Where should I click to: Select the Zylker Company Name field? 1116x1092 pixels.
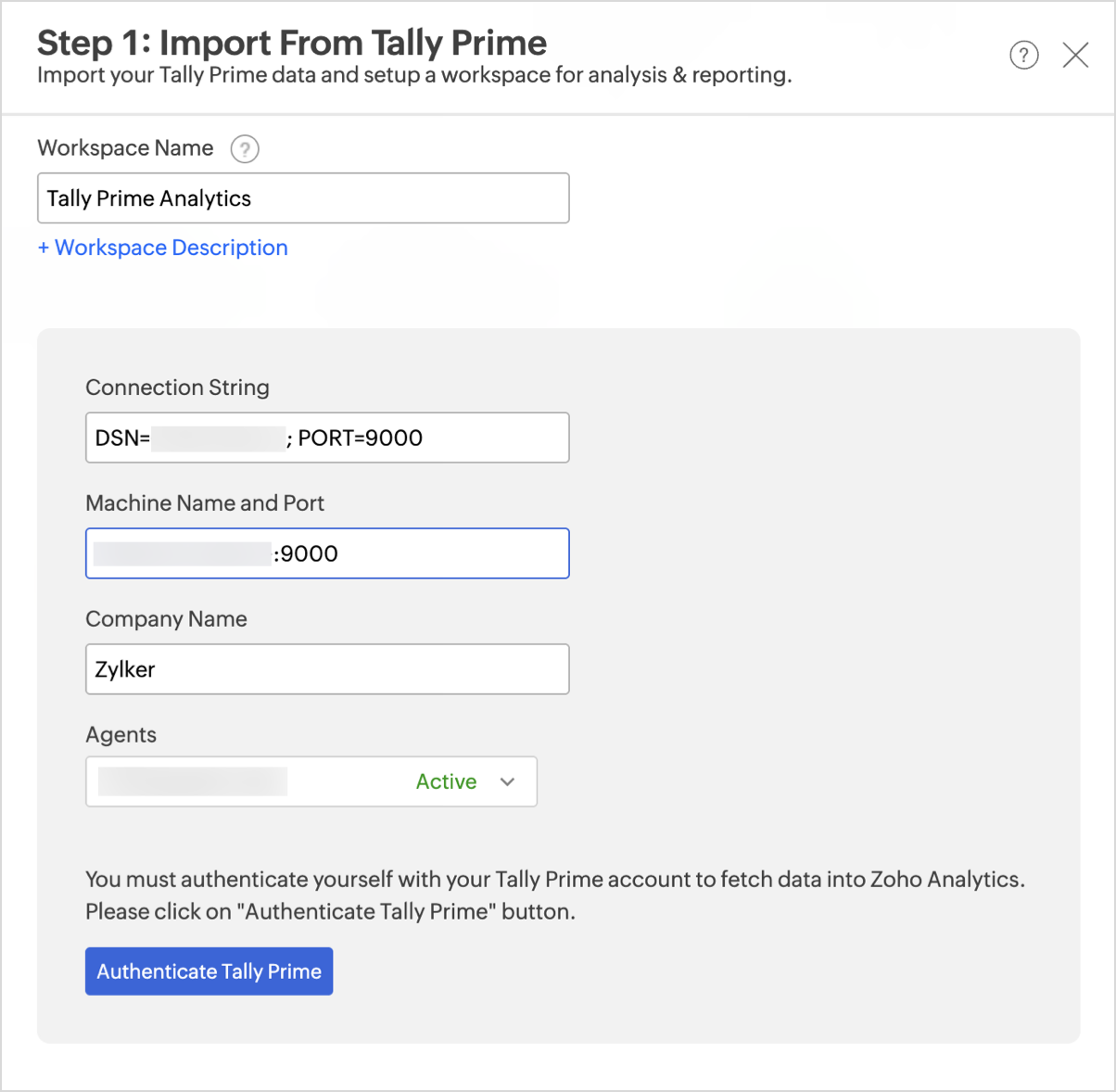tap(327, 669)
